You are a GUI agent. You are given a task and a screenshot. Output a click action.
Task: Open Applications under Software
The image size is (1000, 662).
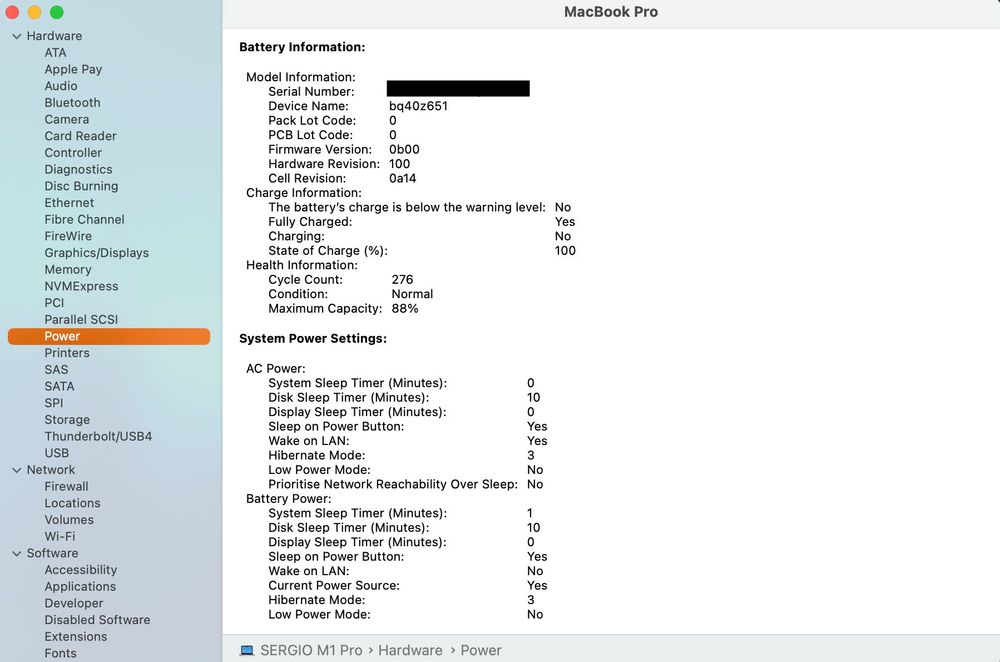[x=80, y=587]
